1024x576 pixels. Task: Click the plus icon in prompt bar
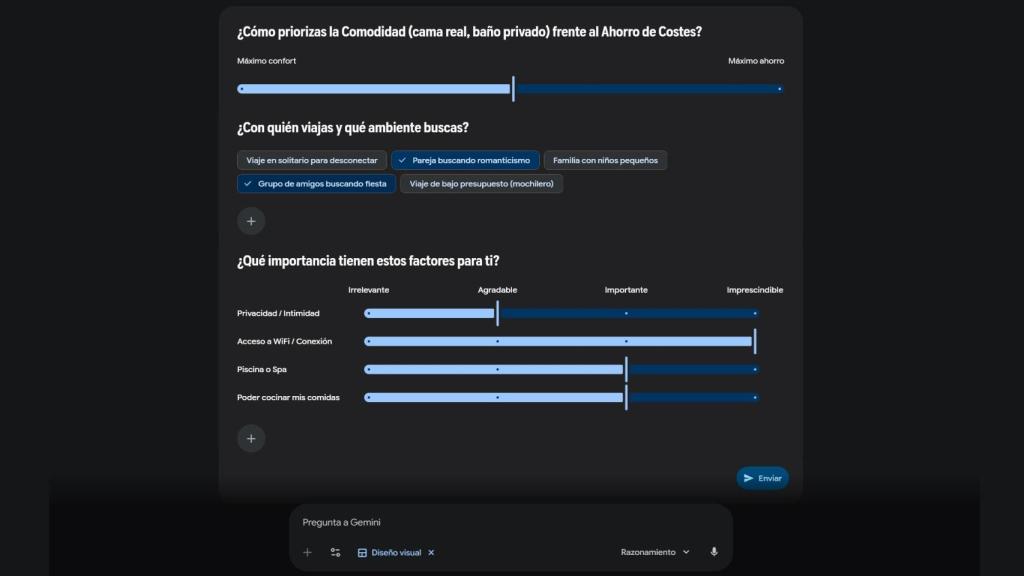pyautogui.click(x=307, y=552)
